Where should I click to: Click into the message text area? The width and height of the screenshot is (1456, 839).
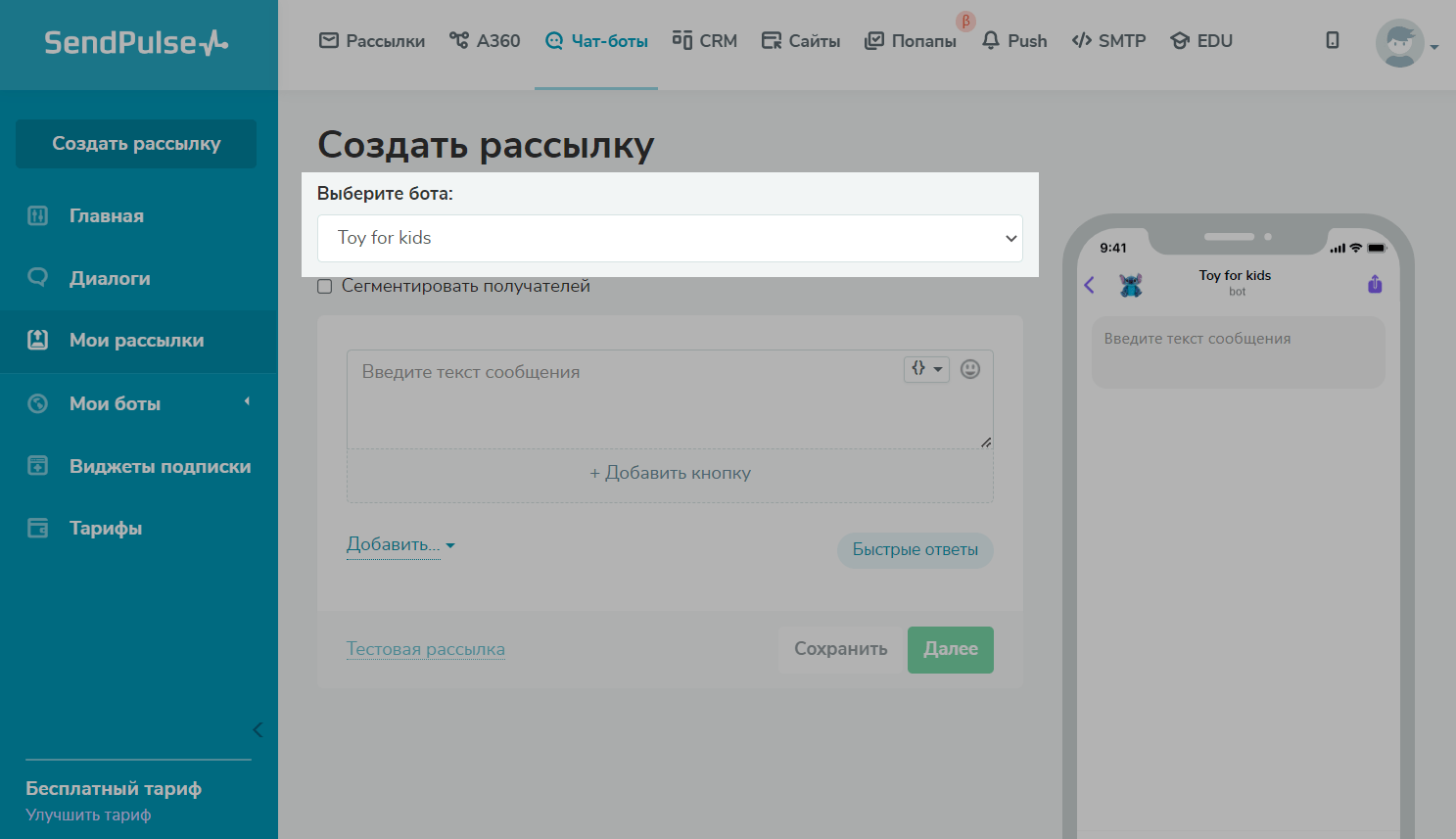click(627, 401)
